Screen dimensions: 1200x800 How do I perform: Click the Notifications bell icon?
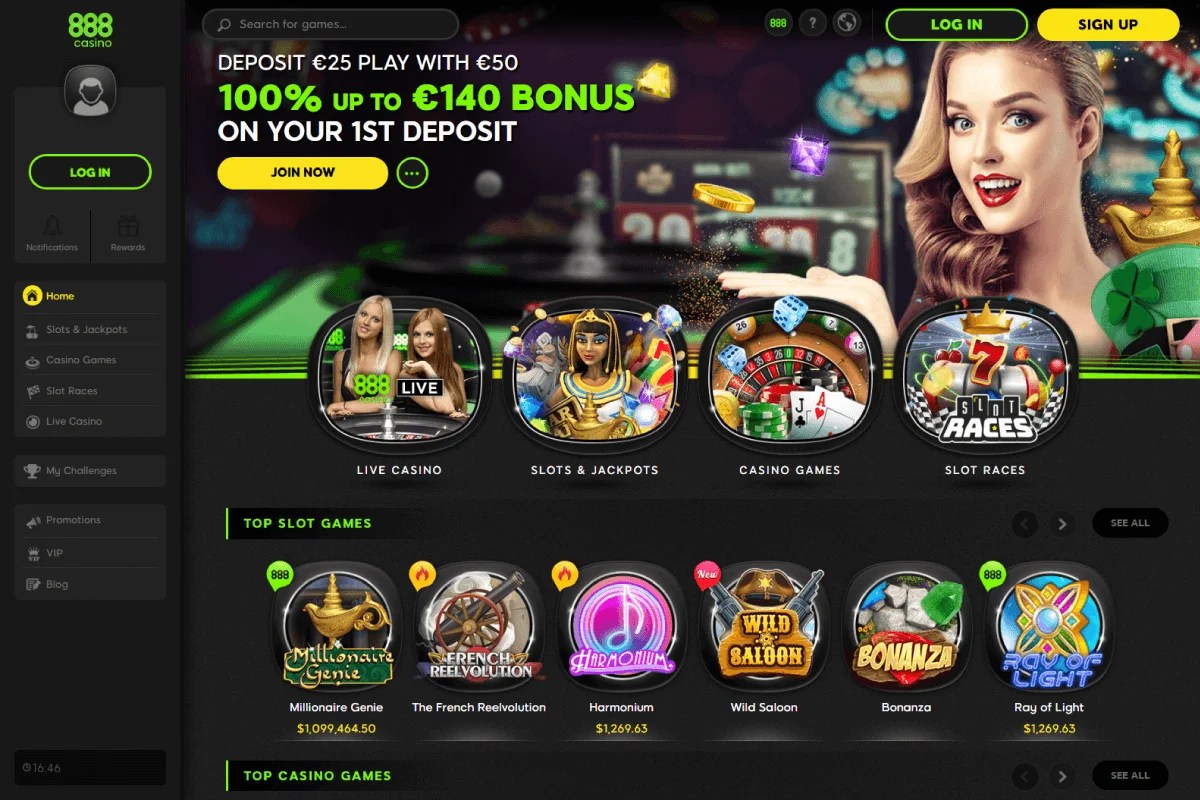[52, 226]
